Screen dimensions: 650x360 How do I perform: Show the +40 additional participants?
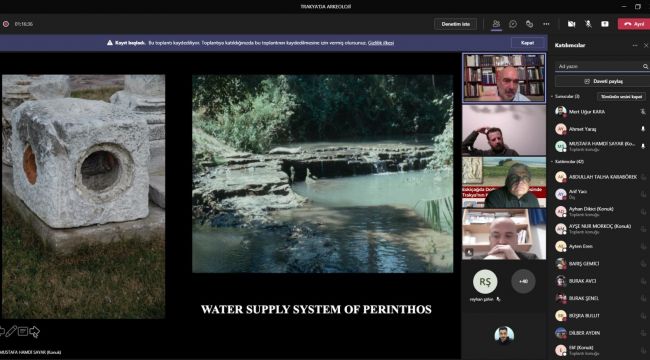[523, 282]
